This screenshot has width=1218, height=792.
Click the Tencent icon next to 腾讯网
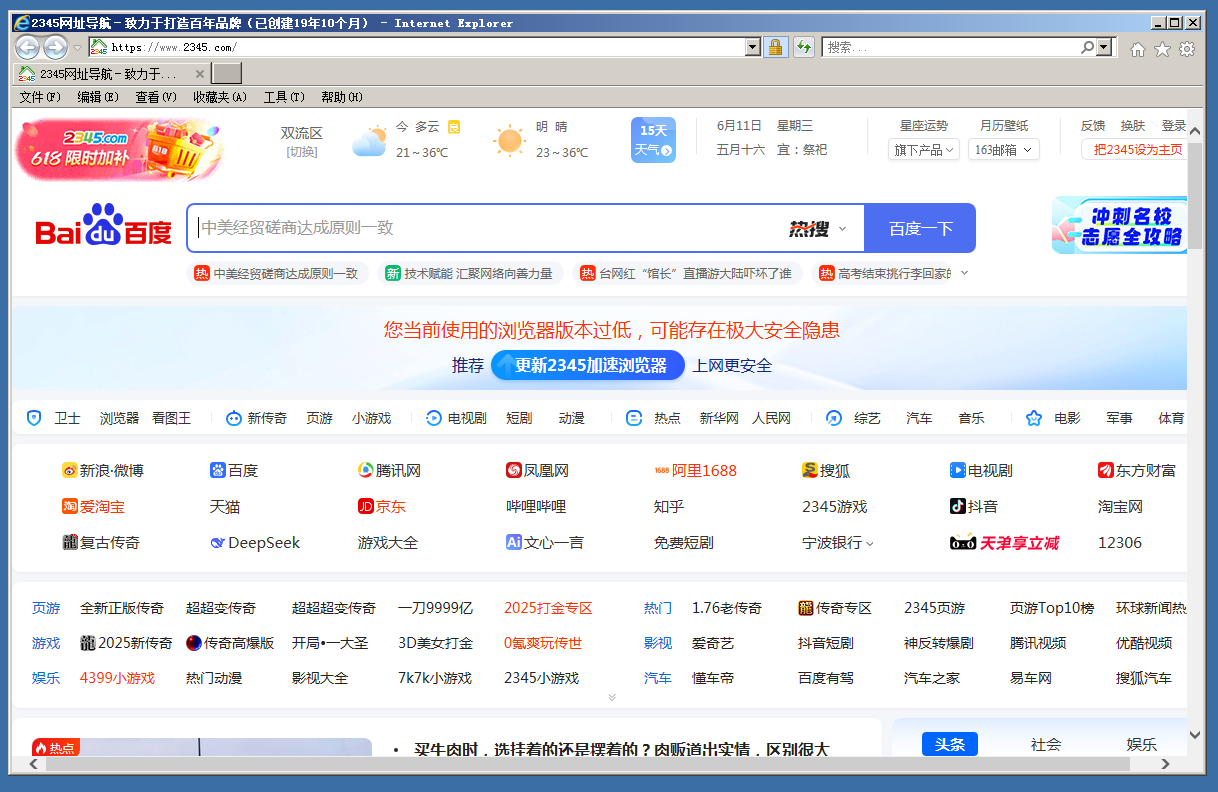tap(366, 470)
